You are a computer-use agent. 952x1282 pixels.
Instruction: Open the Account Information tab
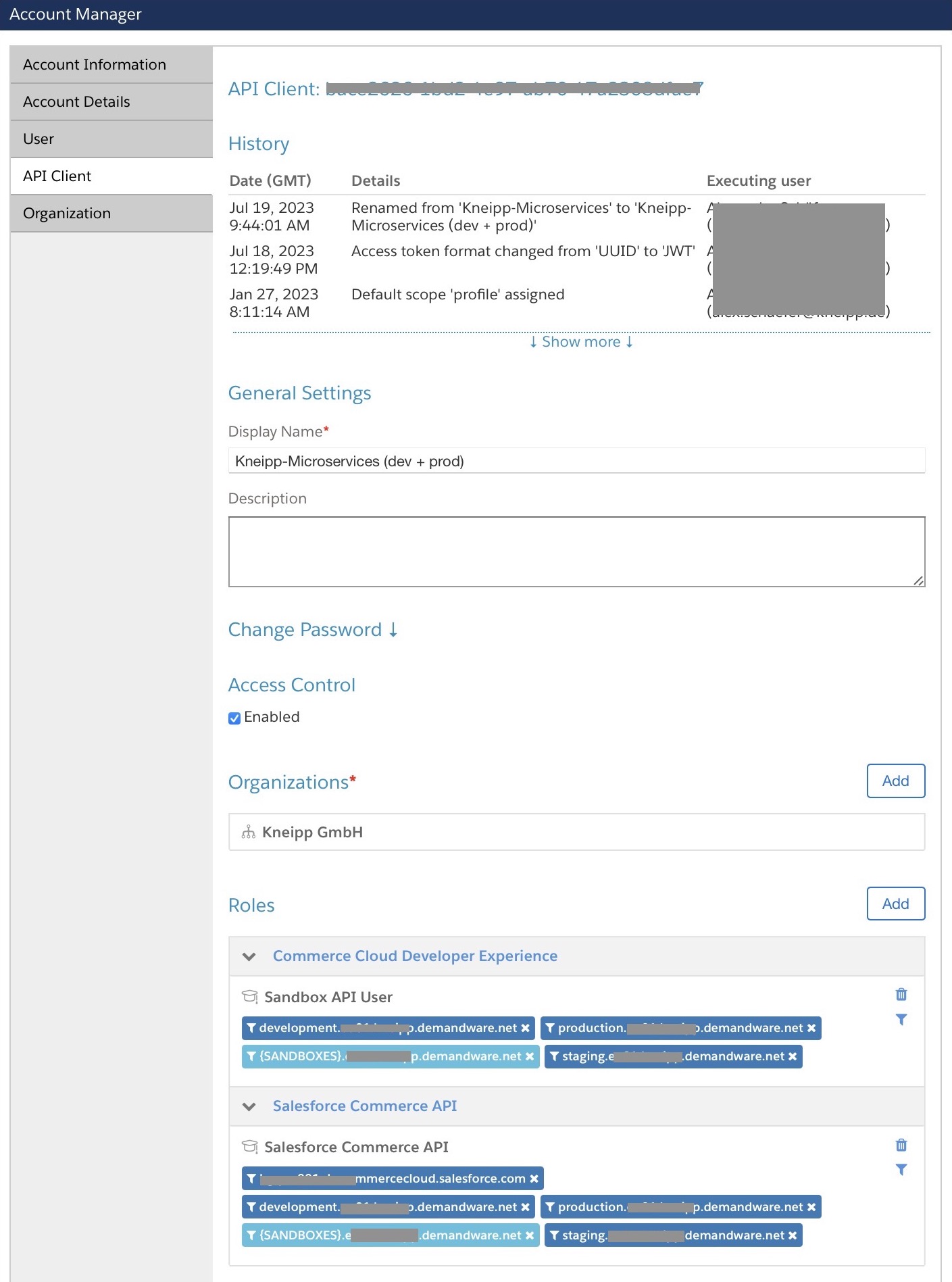111,65
